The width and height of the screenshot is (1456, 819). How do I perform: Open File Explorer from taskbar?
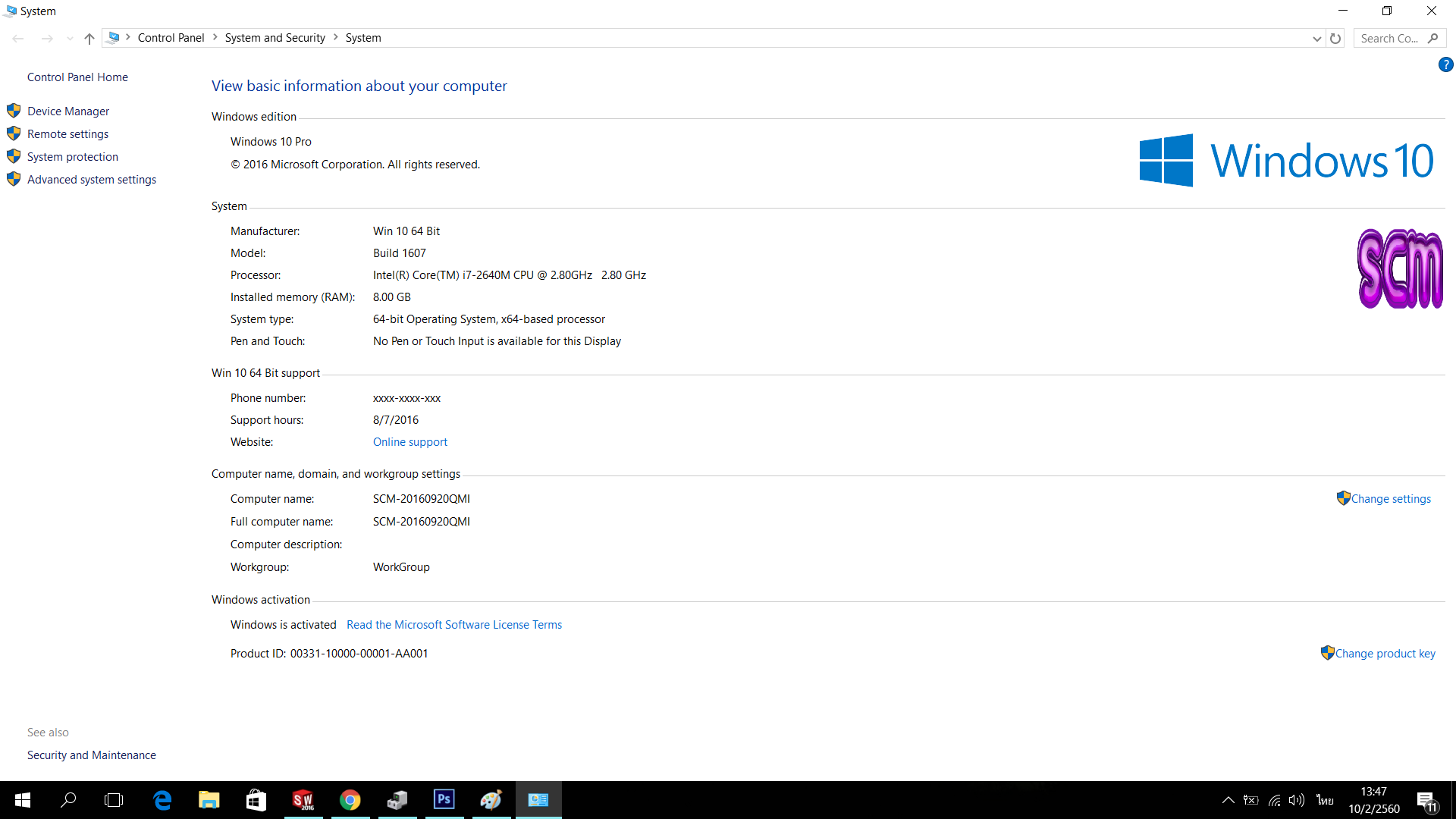pyautogui.click(x=209, y=800)
